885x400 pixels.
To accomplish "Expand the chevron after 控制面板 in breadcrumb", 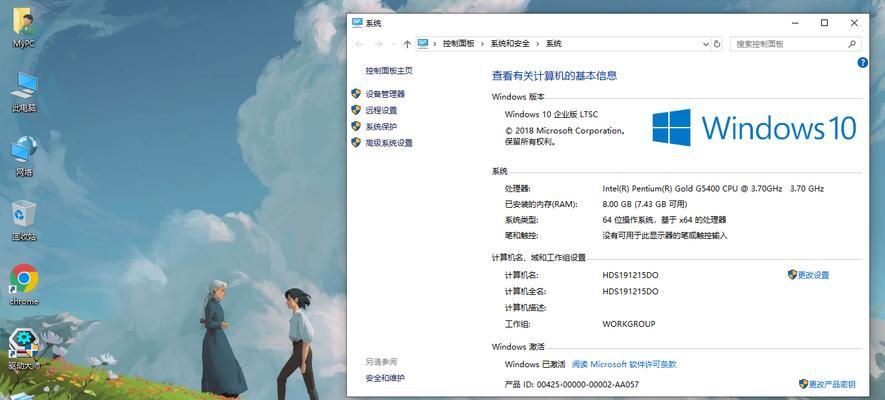I will [483, 44].
